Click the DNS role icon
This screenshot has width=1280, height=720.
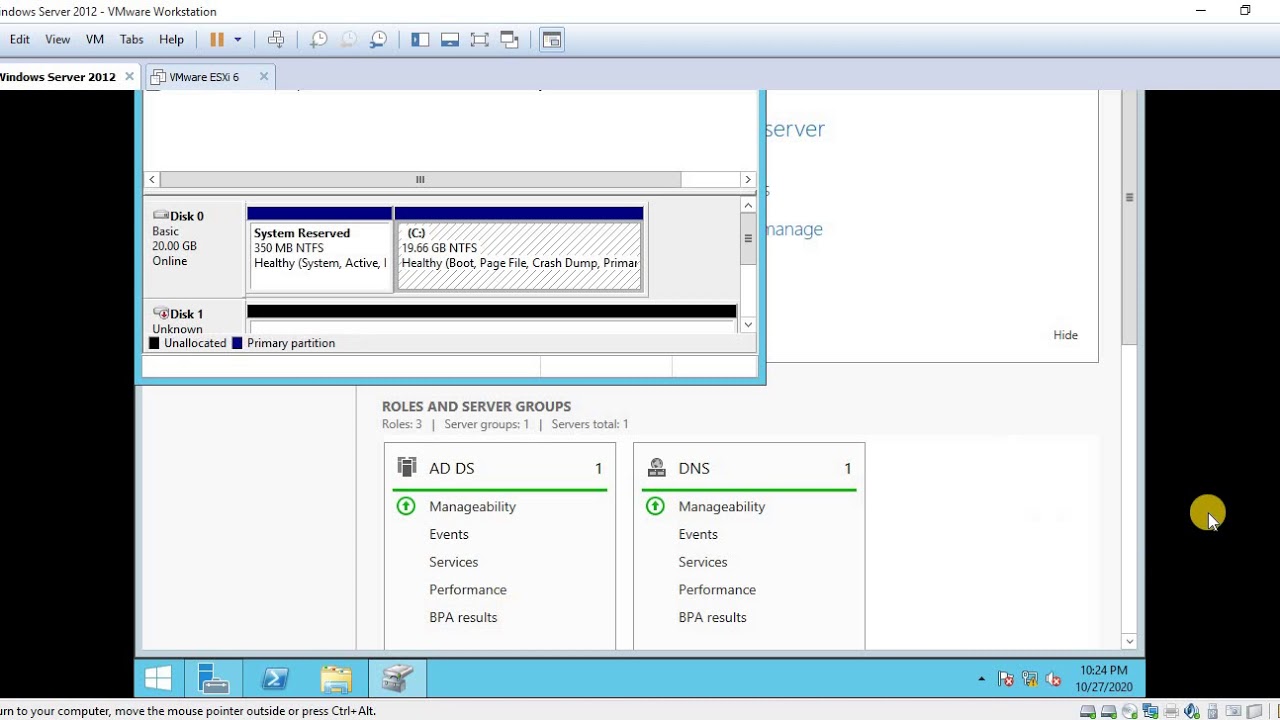(x=656, y=467)
